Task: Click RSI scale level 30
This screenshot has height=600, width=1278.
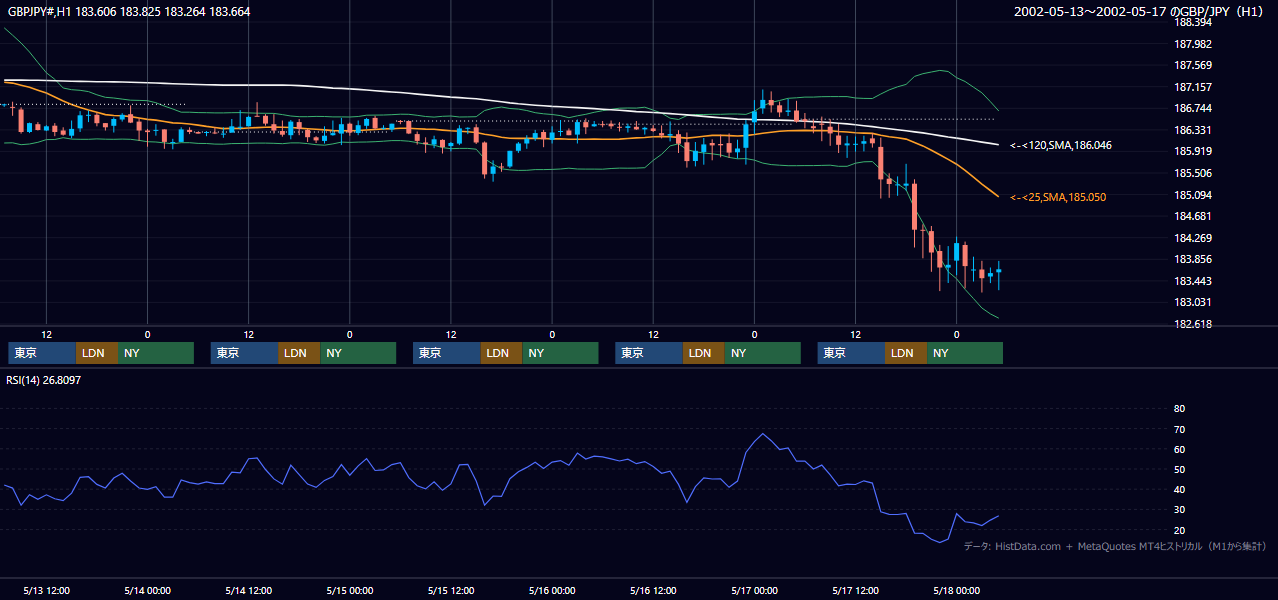Action: click(1179, 509)
